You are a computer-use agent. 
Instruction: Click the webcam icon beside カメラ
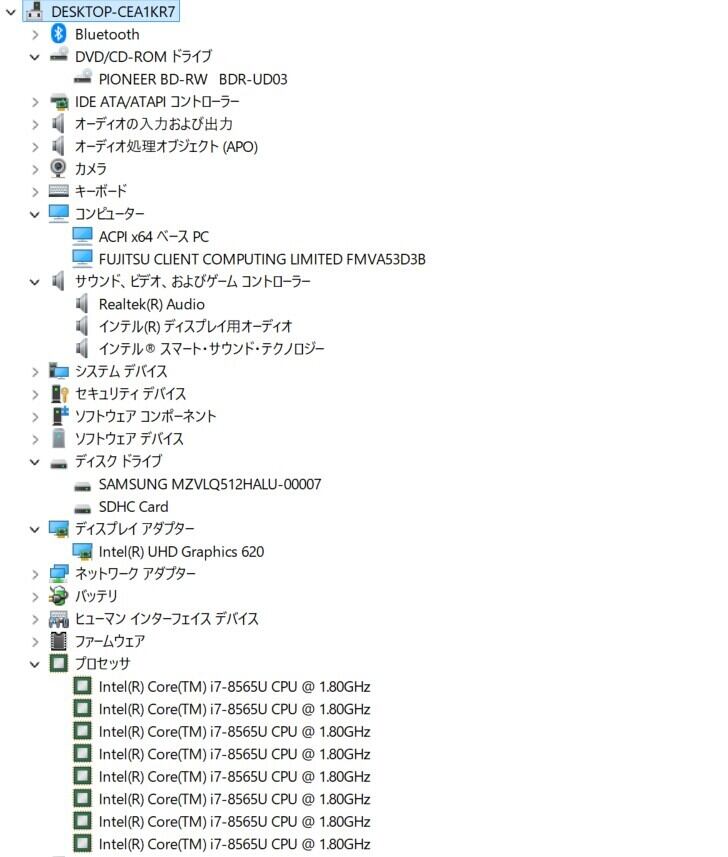pyautogui.click(x=58, y=168)
